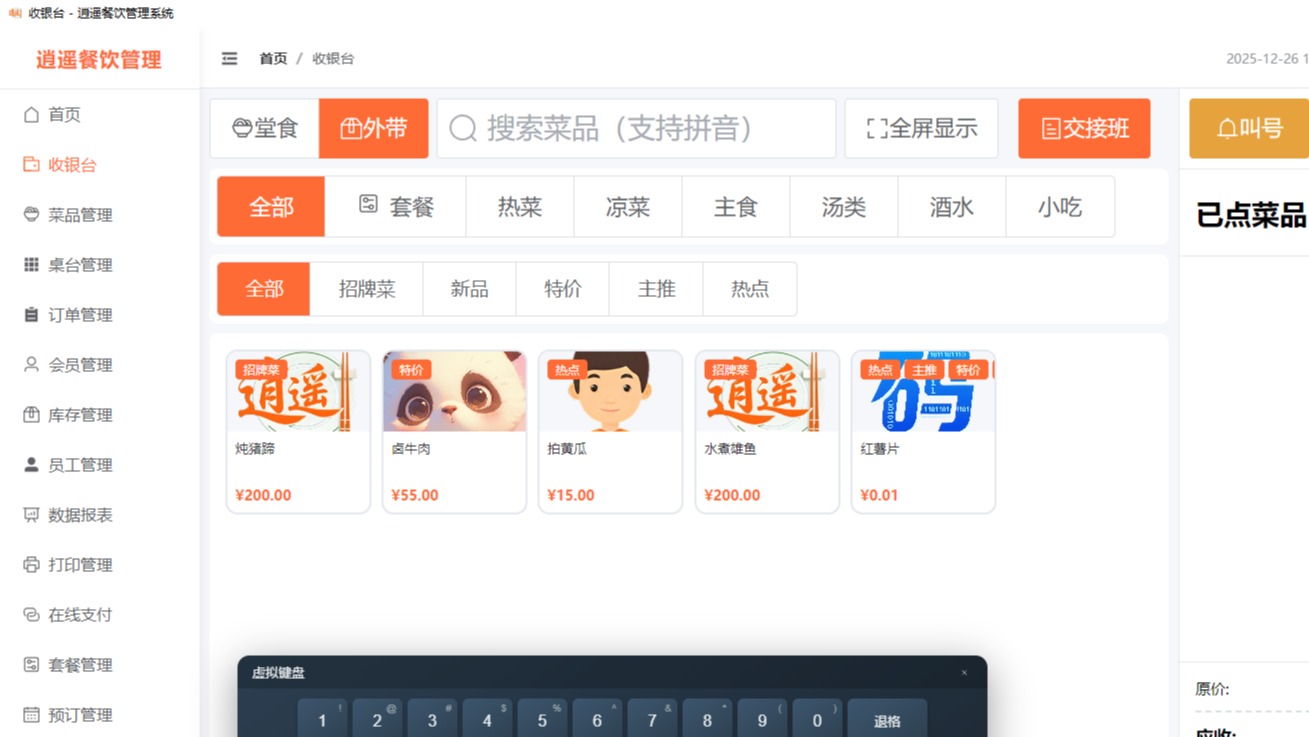
Task: Open 预订管理 menu item
Action: [x=100, y=714]
